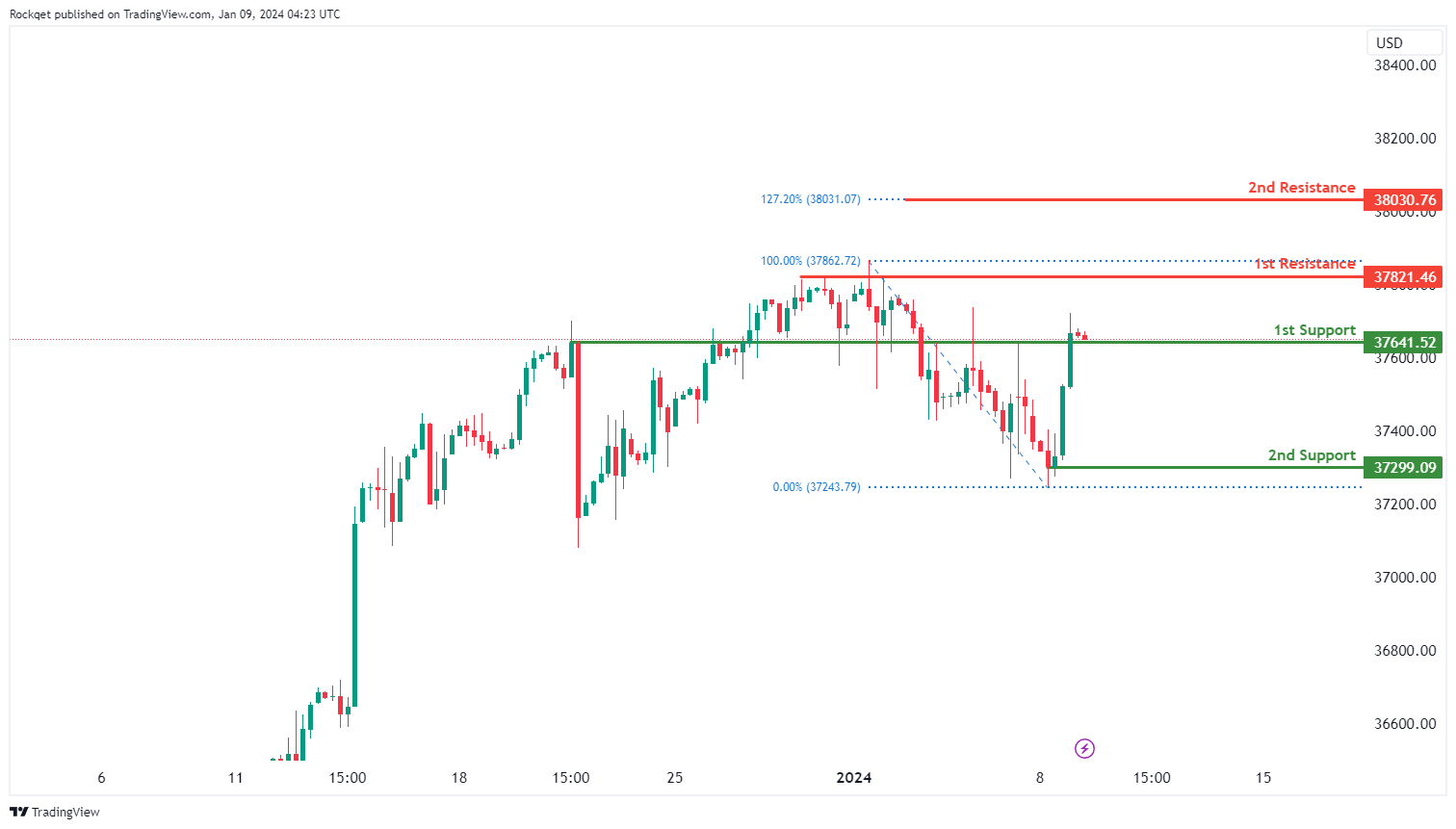Click the 36600.00 price scale label

[1404, 724]
